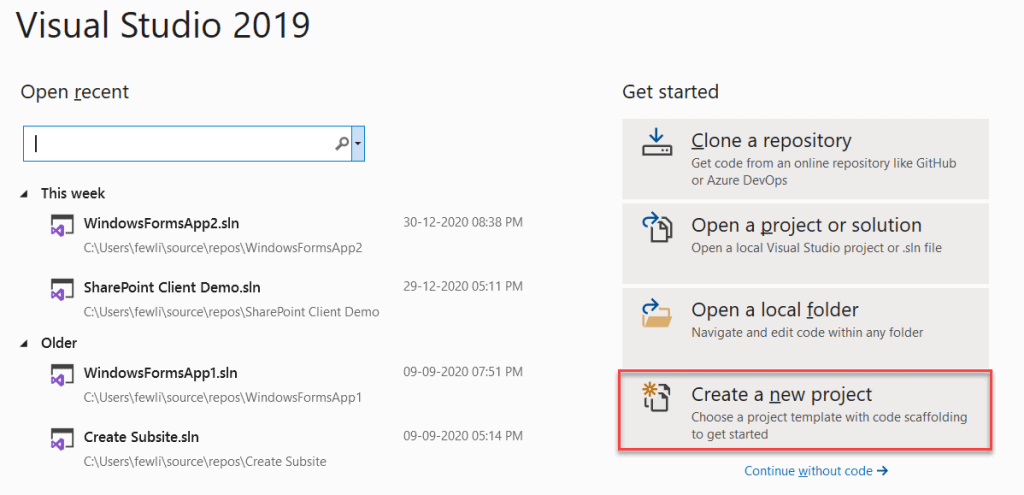Click the Get started heading

[x=671, y=92]
